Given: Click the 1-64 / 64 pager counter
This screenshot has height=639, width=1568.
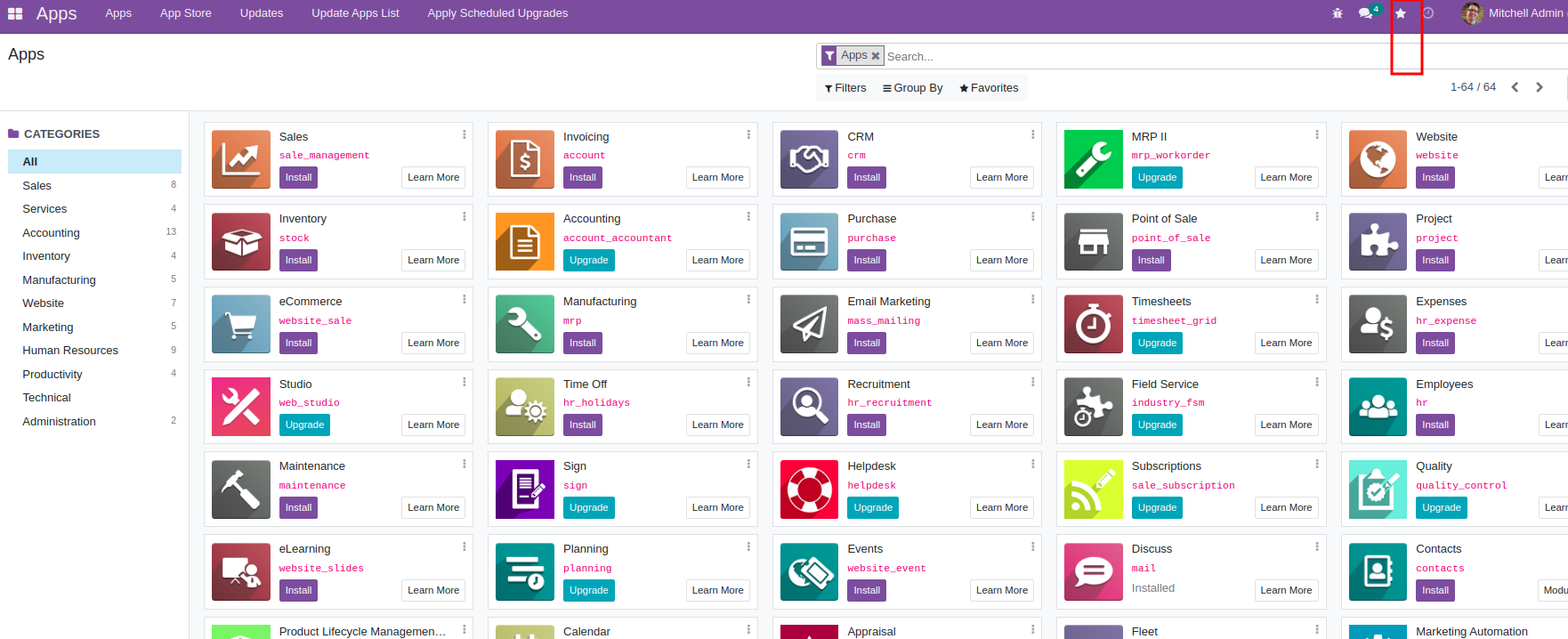Looking at the screenshot, I should (1473, 87).
